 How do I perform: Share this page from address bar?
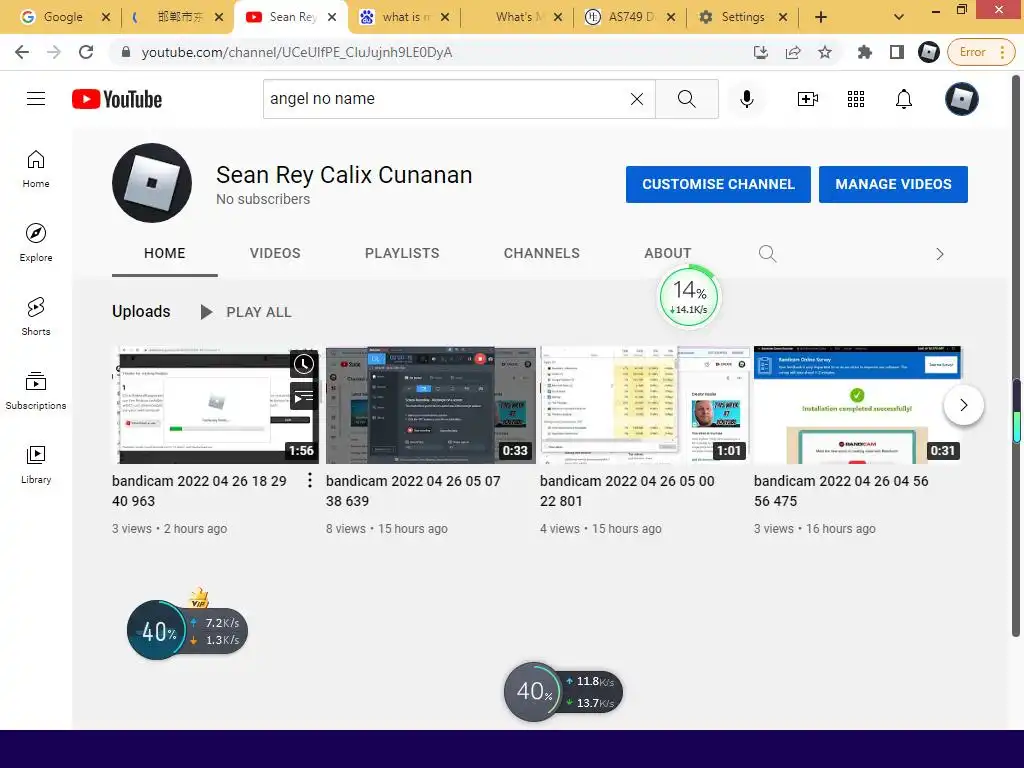(793, 52)
